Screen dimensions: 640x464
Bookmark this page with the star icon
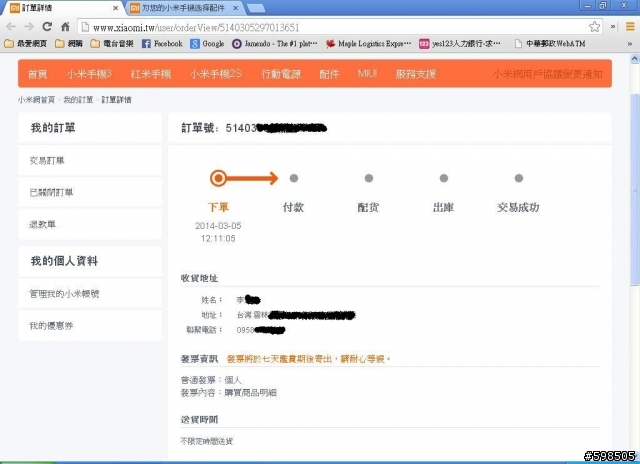(x=594, y=27)
